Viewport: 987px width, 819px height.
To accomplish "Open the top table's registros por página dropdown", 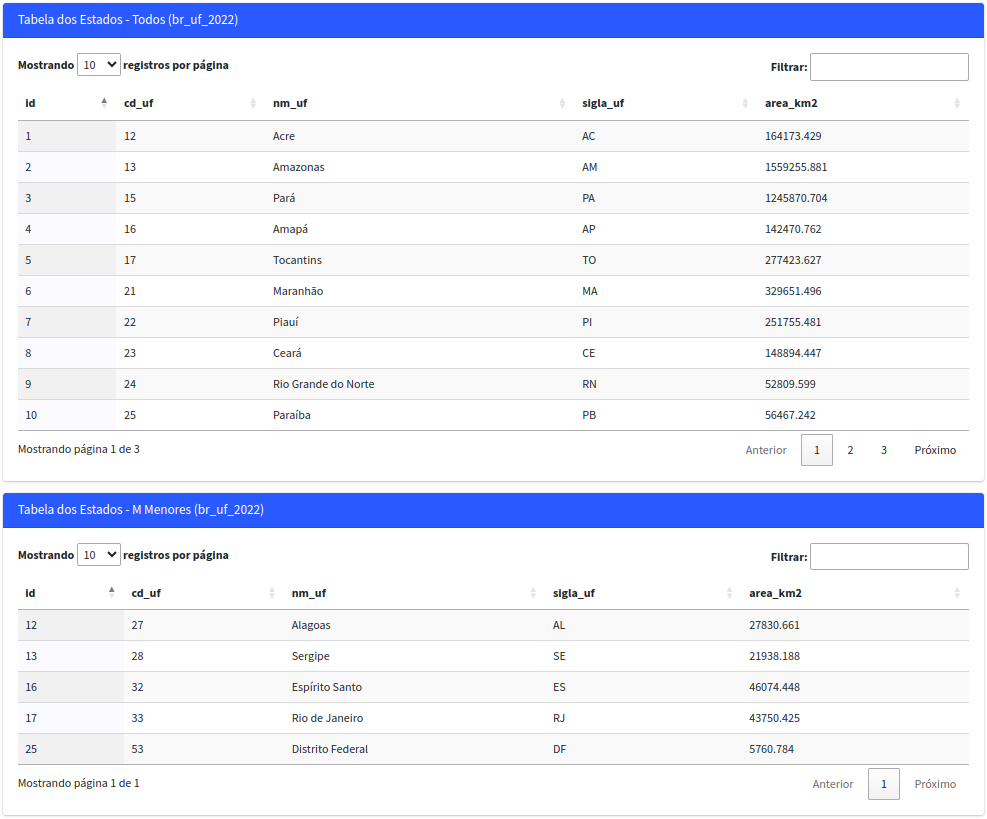I will (x=98, y=64).
